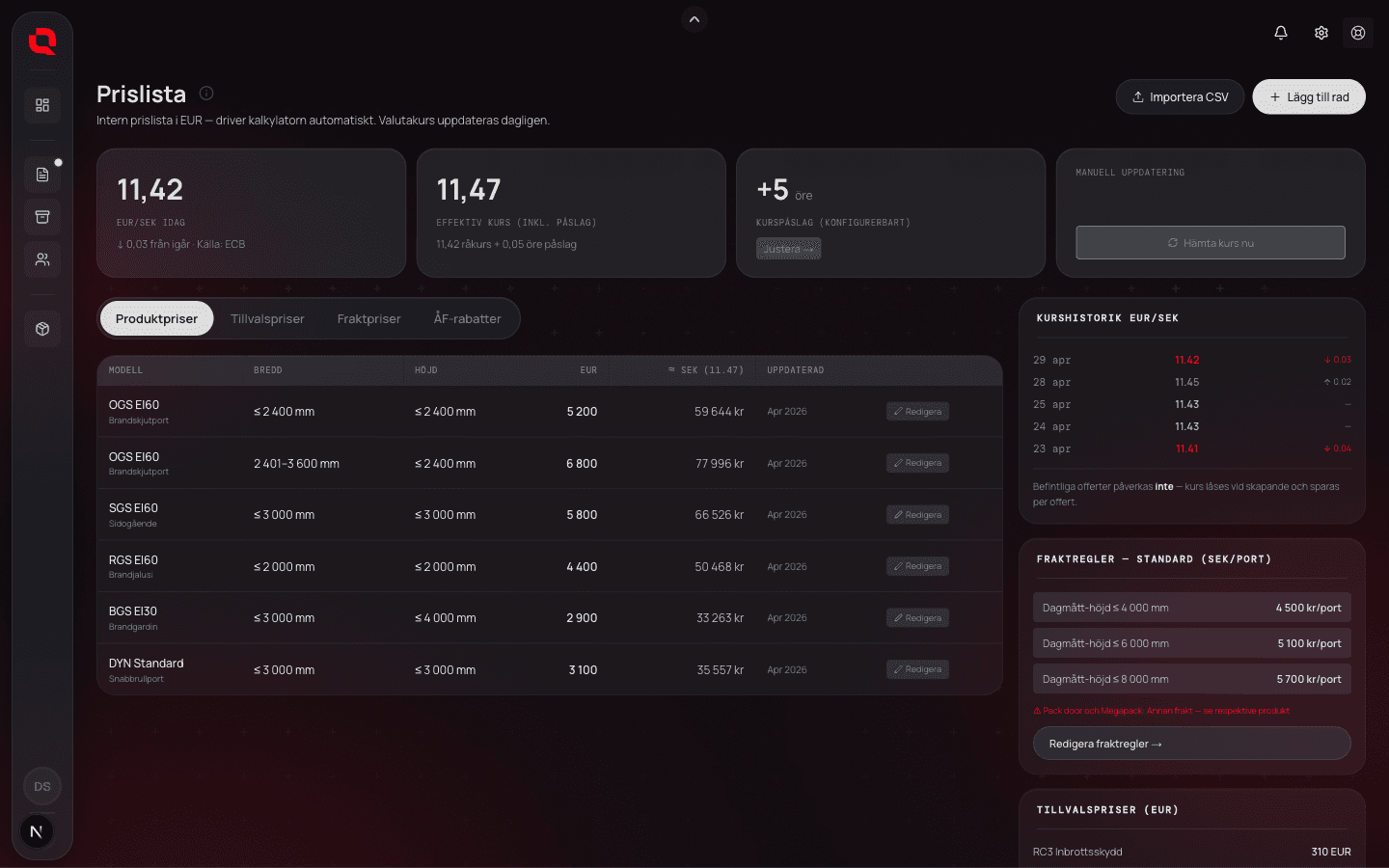Click the 77 996 kr price cell
This screenshot has width=1389, height=868.
pyautogui.click(x=719, y=463)
